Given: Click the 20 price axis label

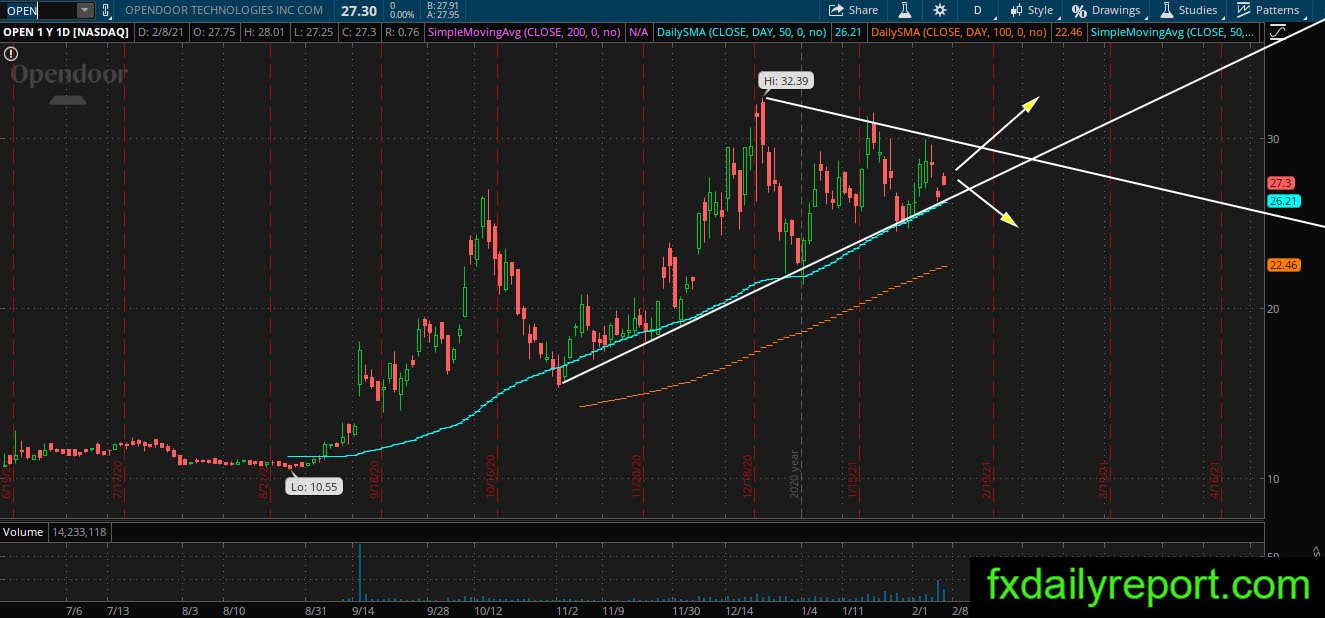Looking at the screenshot, I should click(x=1273, y=308).
